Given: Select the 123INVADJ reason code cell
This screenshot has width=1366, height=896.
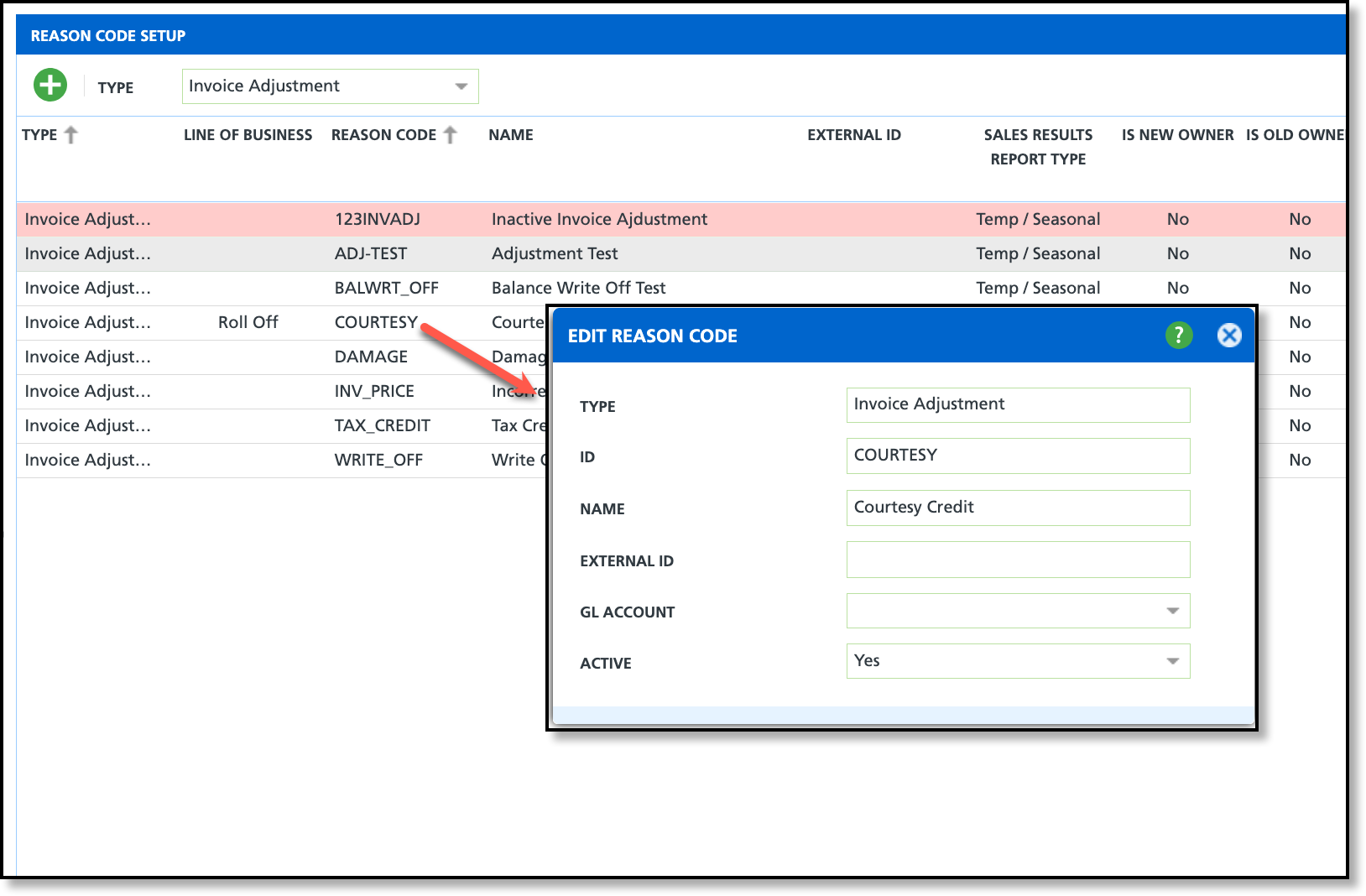Looking at the screenshot, I should (x=378, y=219).
